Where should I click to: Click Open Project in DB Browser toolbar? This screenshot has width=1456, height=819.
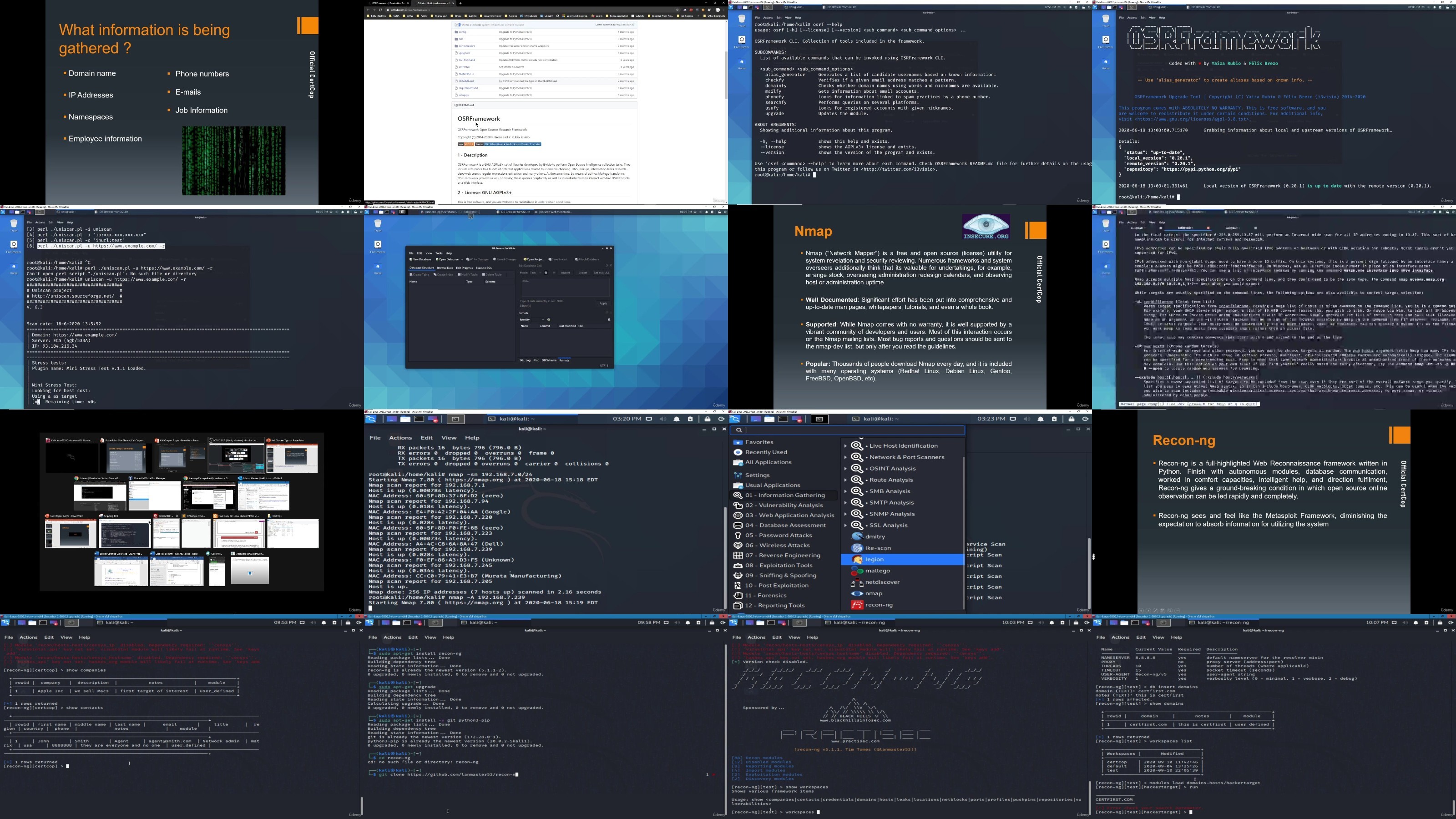point(534,259)
